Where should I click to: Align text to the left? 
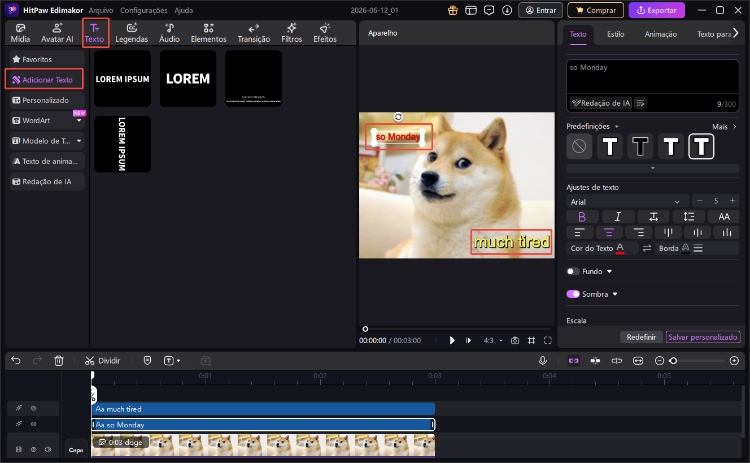[x=579, y=232]
